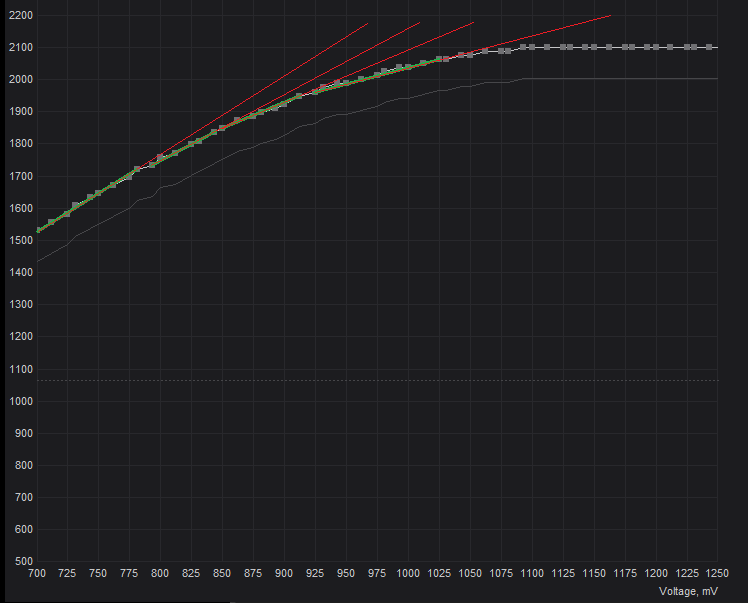Click the '800' frequency axis label
The width and height of the screenshot is (748, 603).
coord(24,465)
